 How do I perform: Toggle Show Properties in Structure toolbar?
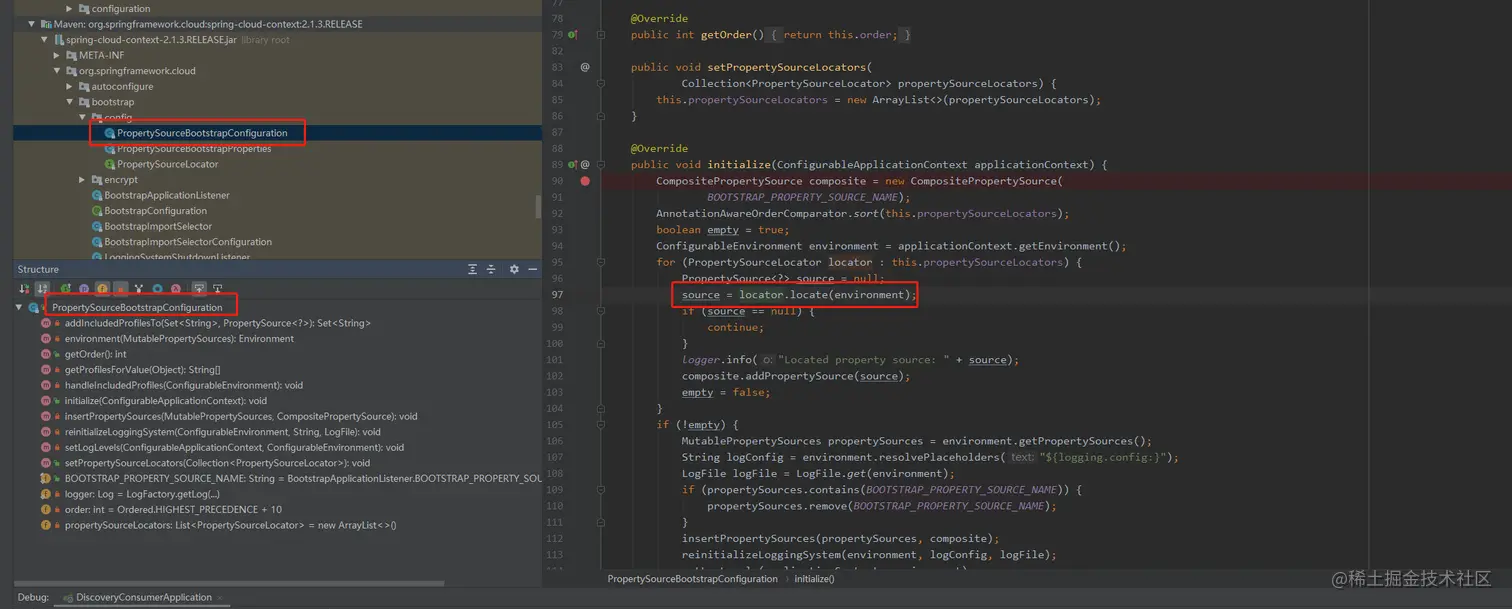point(84,289)
